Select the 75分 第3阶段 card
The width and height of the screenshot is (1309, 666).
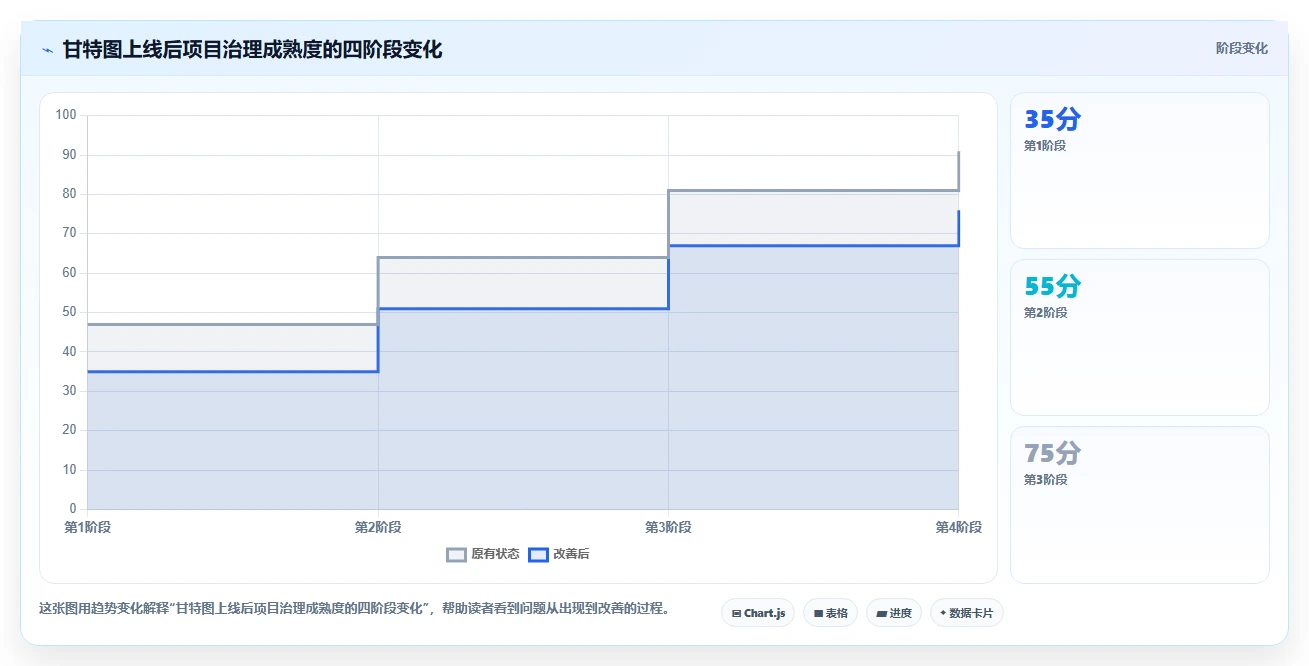point(1140,504)
